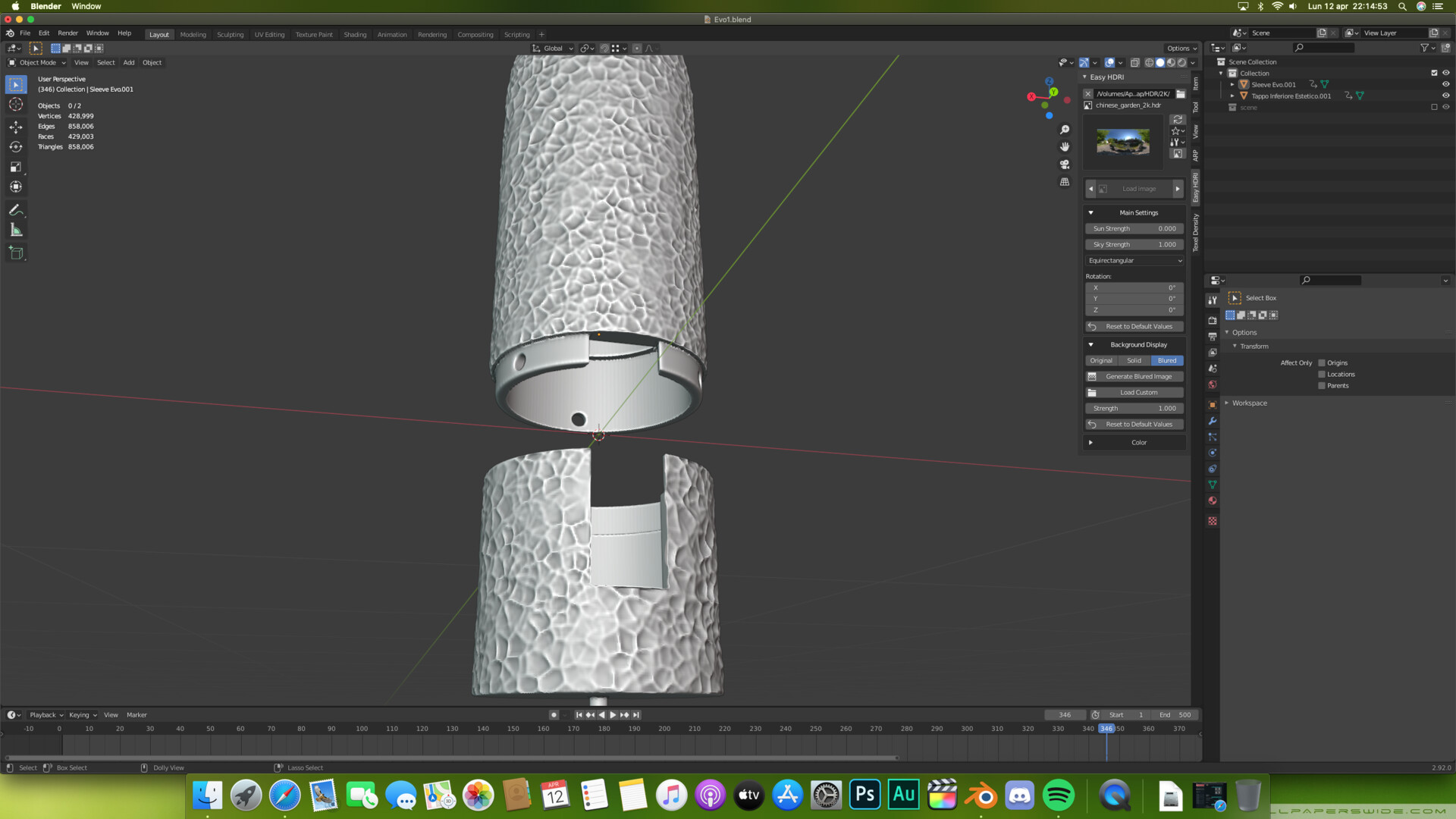Select the Measure tool
Viewport: 1456px width, 819px height.
tap(16, 231)
